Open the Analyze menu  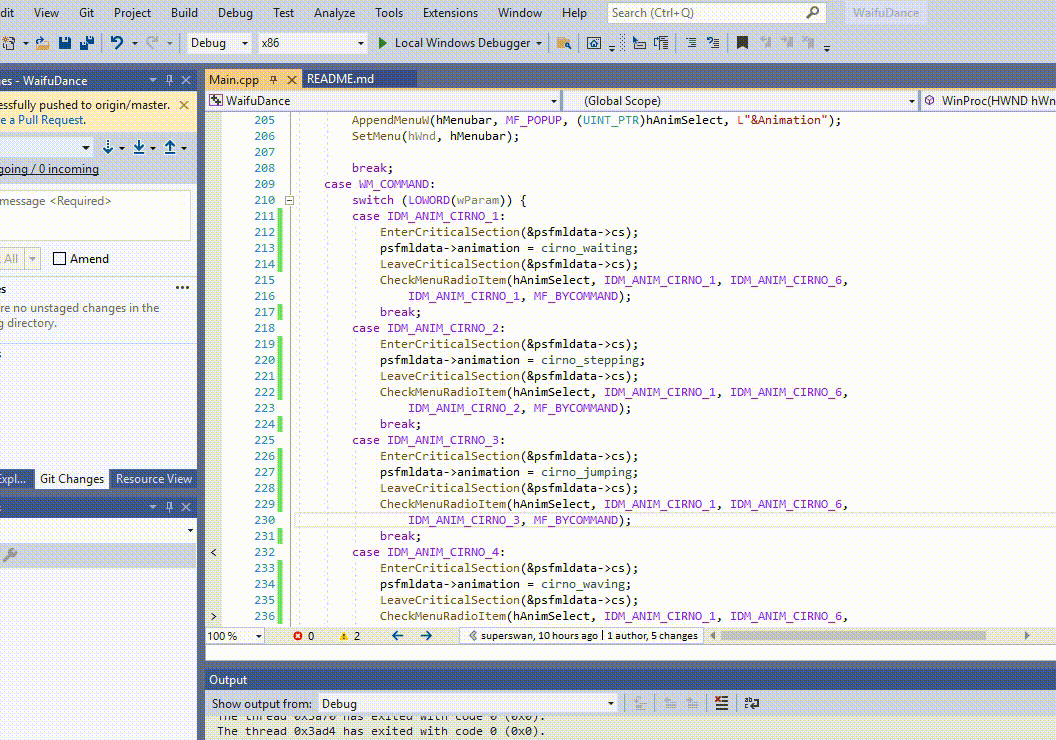334,13
